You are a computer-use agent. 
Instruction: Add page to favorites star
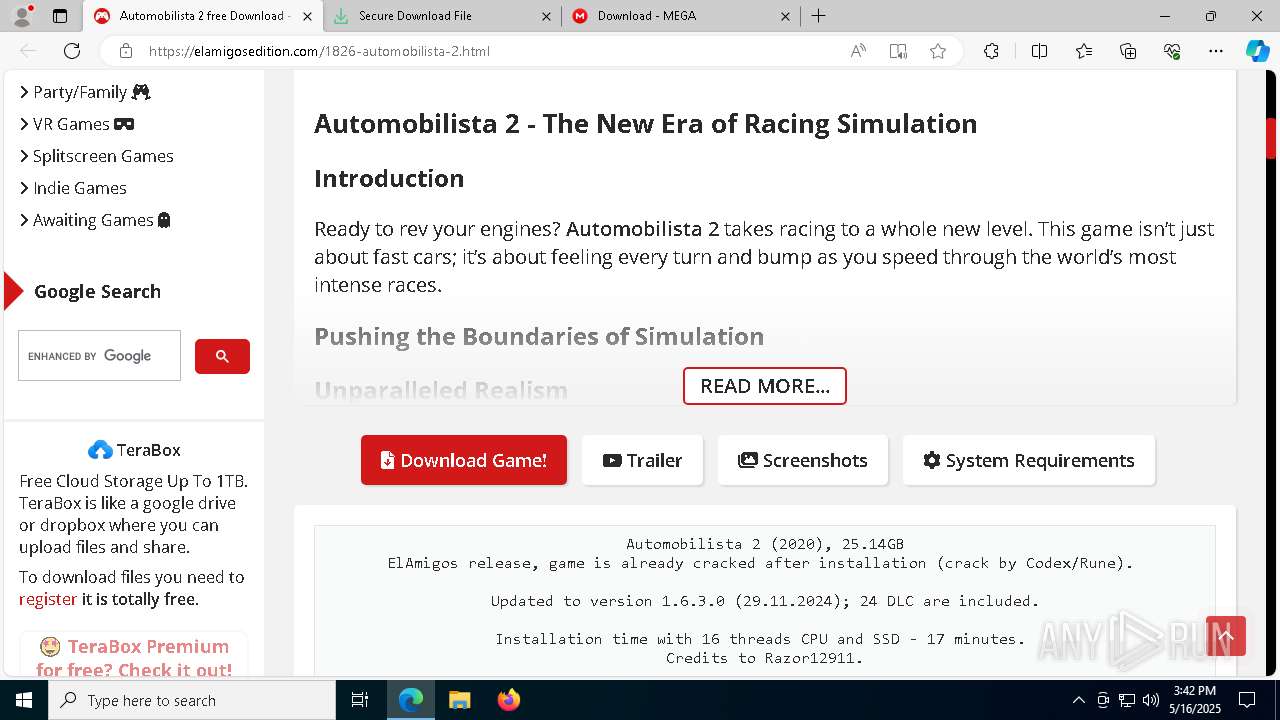tap(938, 51)
